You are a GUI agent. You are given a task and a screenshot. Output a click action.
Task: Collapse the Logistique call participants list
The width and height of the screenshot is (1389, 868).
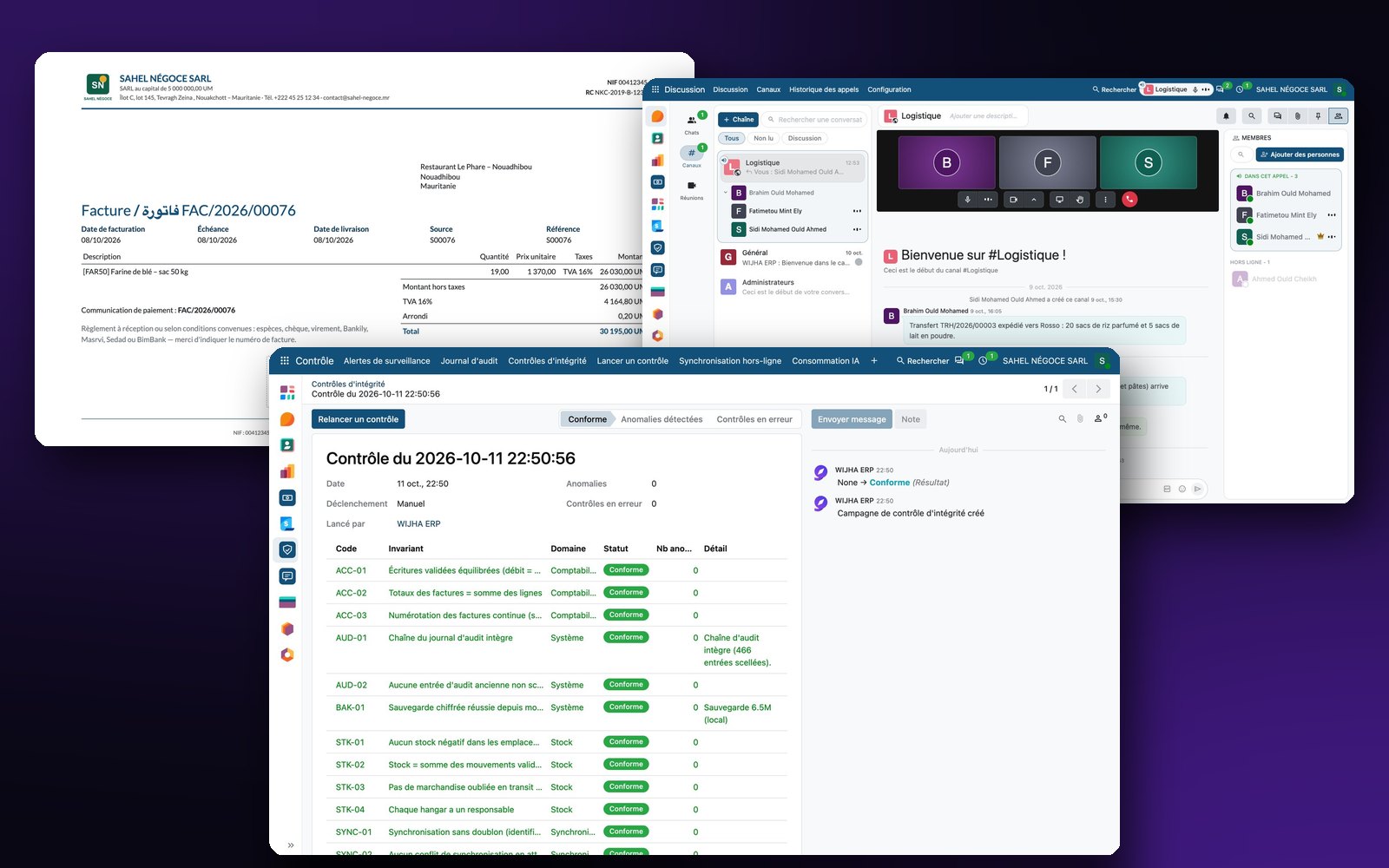[x=726, y=193]
